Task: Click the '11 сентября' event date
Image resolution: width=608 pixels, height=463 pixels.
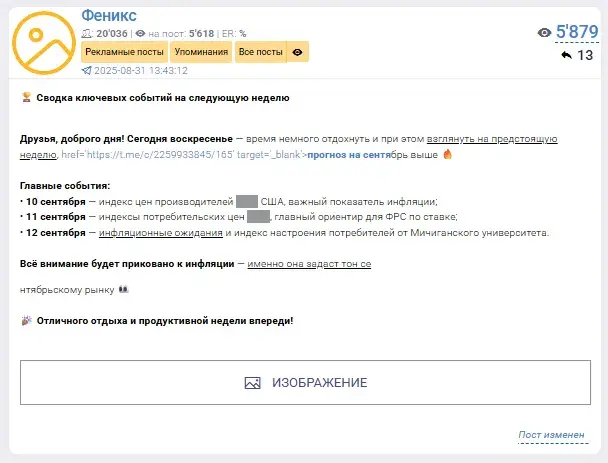Action: point(56,217)
